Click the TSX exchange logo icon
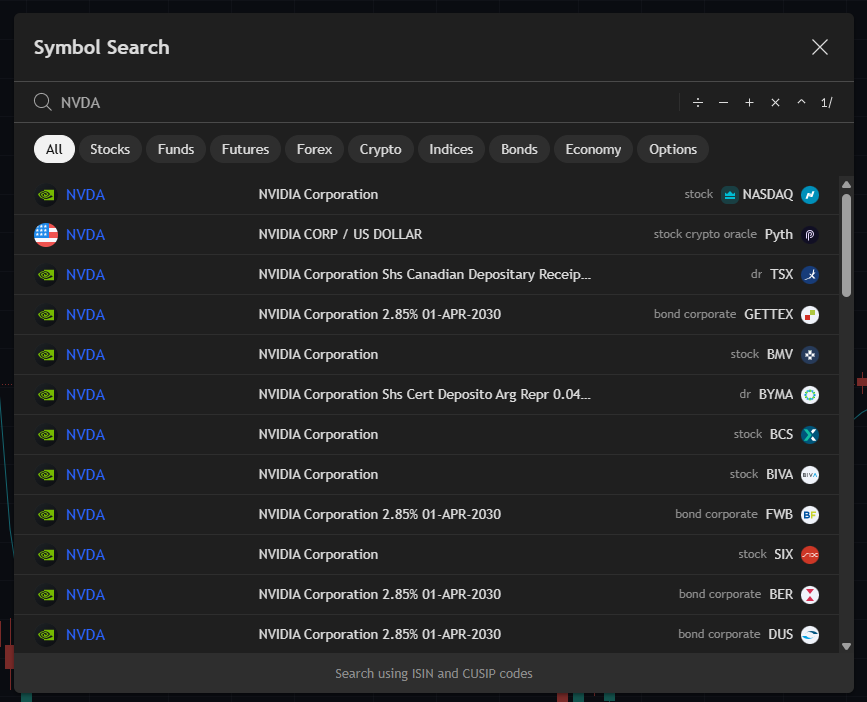 pos(810,275)
